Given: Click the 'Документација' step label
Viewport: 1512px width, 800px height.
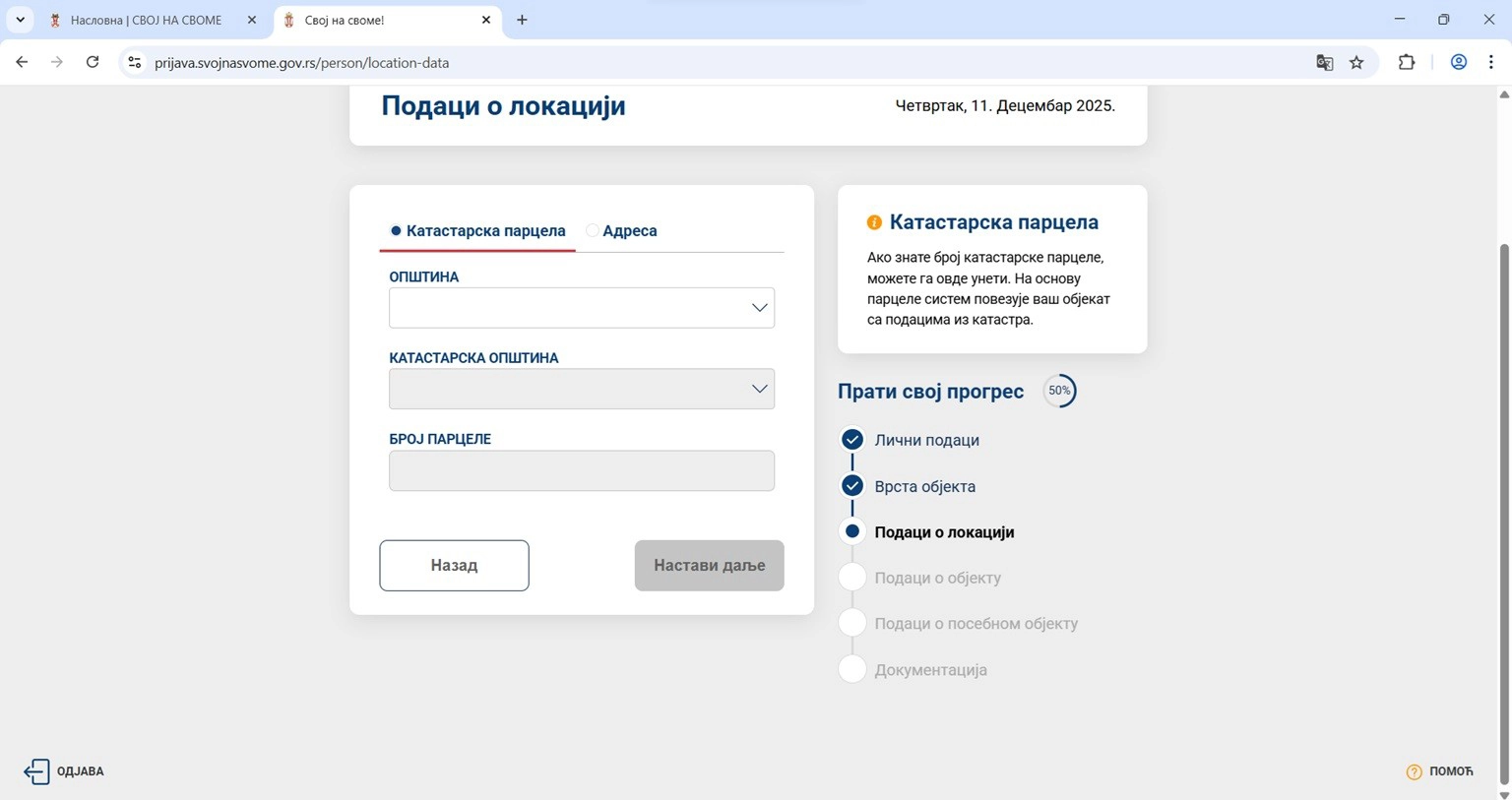Looking at the screenshot, I should pos(930,670).
